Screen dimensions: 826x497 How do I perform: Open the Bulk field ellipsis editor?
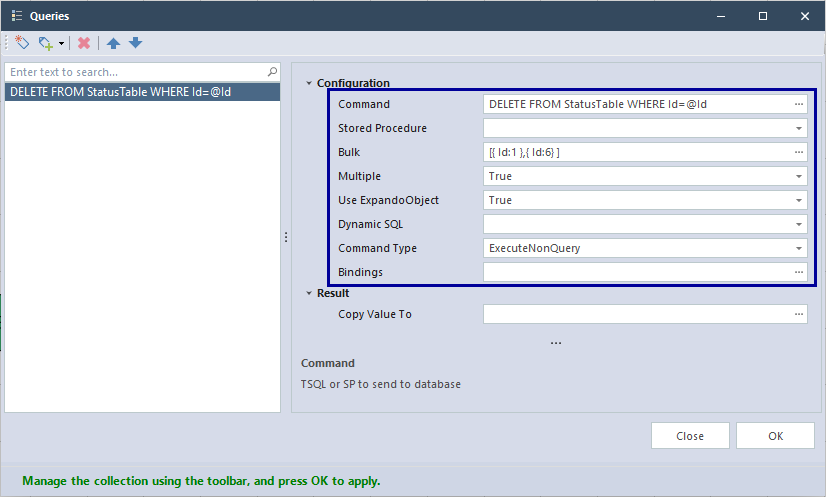click(x=799, y=152)
